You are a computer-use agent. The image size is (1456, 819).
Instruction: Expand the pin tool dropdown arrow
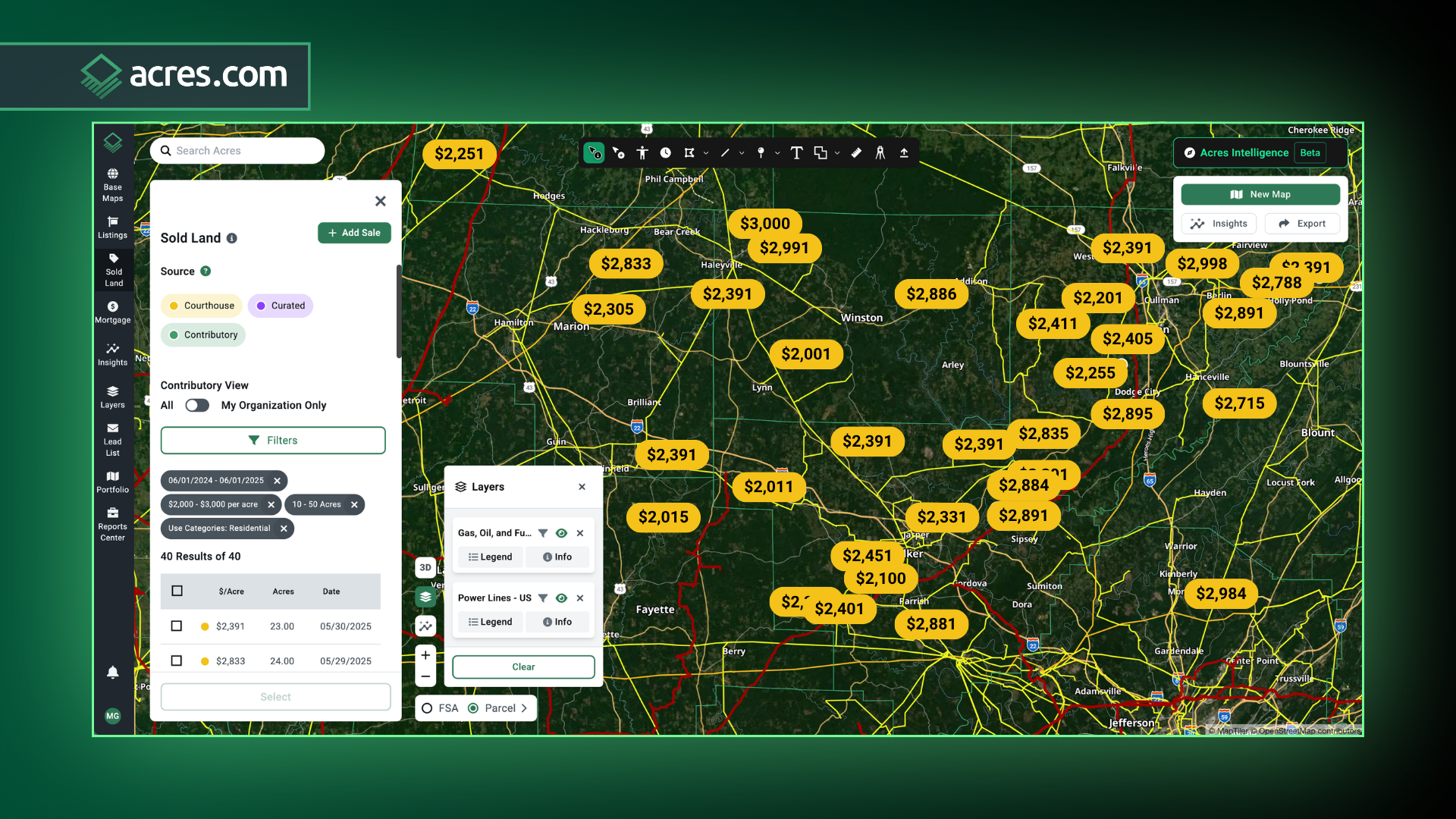click(x=777, y=153)
